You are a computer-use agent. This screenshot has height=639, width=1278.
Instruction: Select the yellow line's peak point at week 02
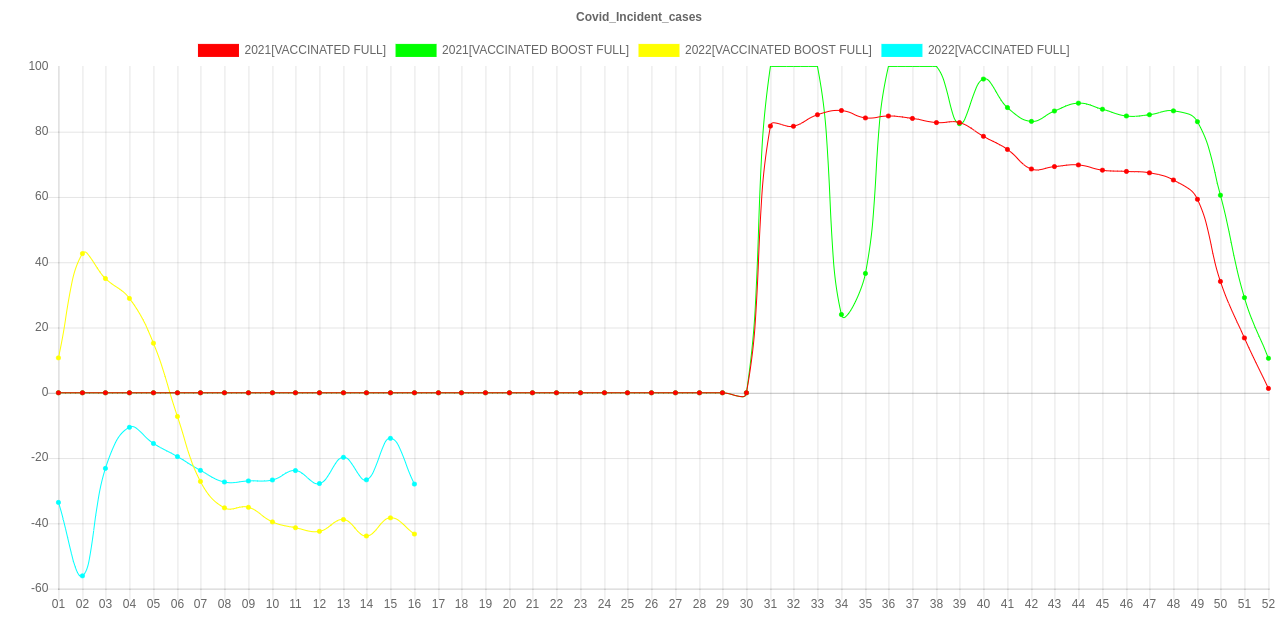pos(82,253)
